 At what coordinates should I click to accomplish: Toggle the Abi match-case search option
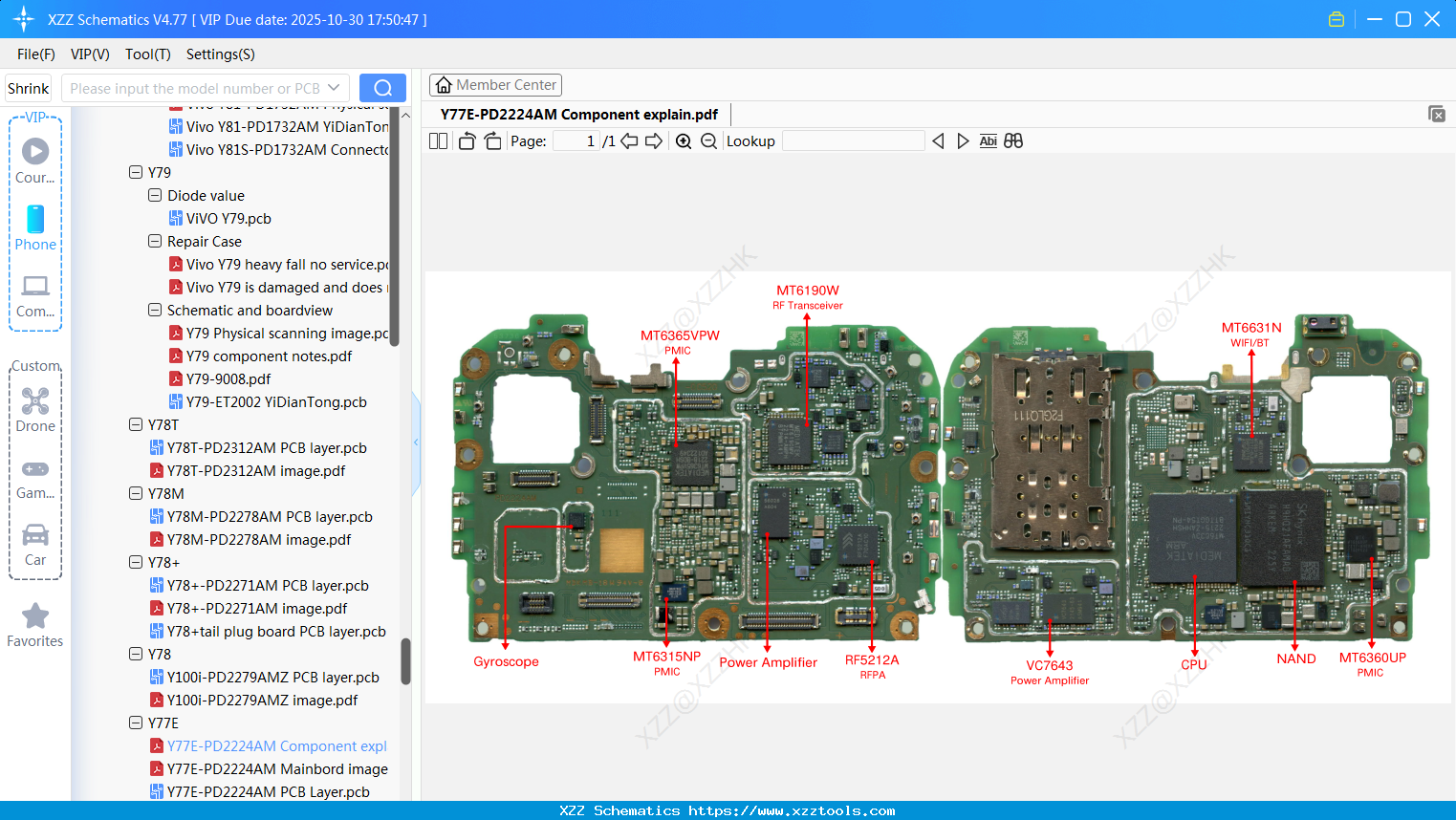click(x=988, y=140)
